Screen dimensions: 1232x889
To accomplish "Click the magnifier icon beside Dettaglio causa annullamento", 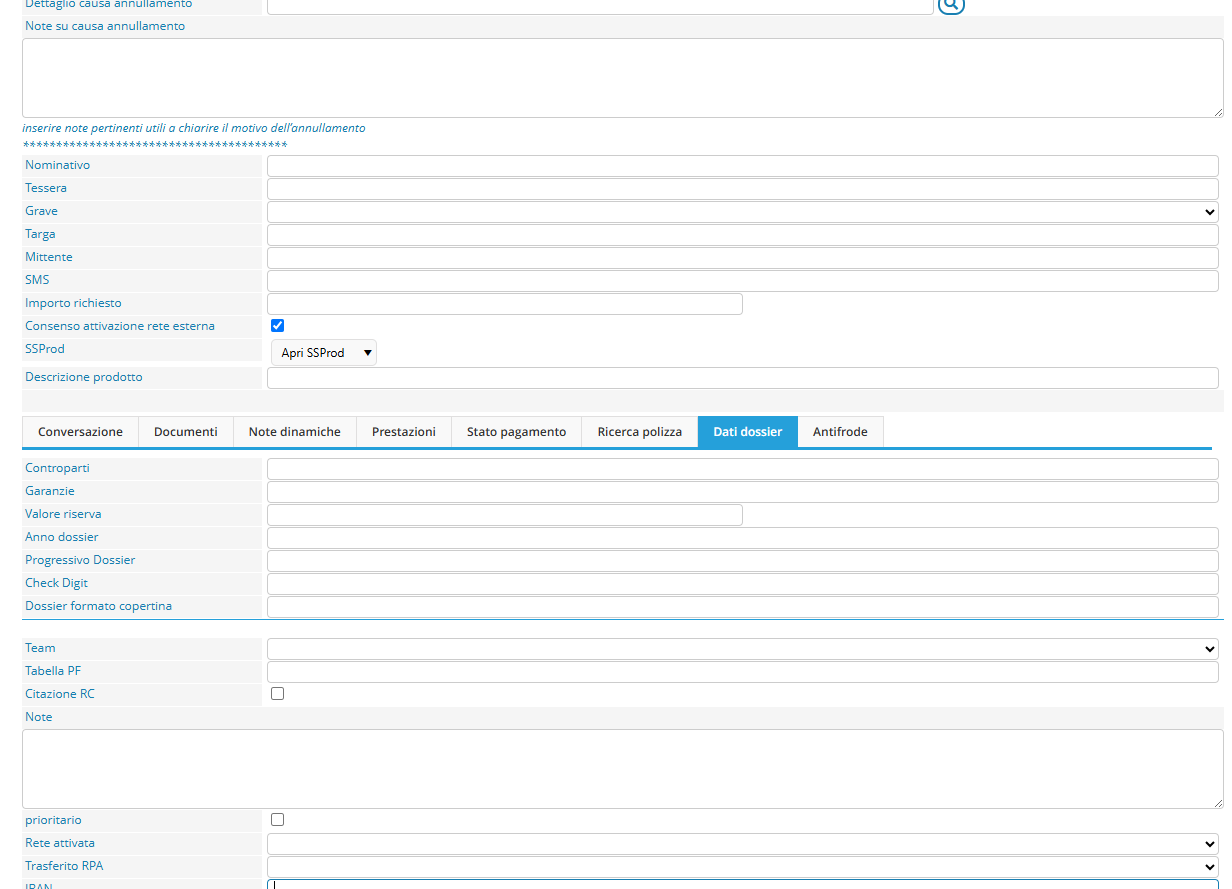I will pyautogui.click(x=950, y=5).
